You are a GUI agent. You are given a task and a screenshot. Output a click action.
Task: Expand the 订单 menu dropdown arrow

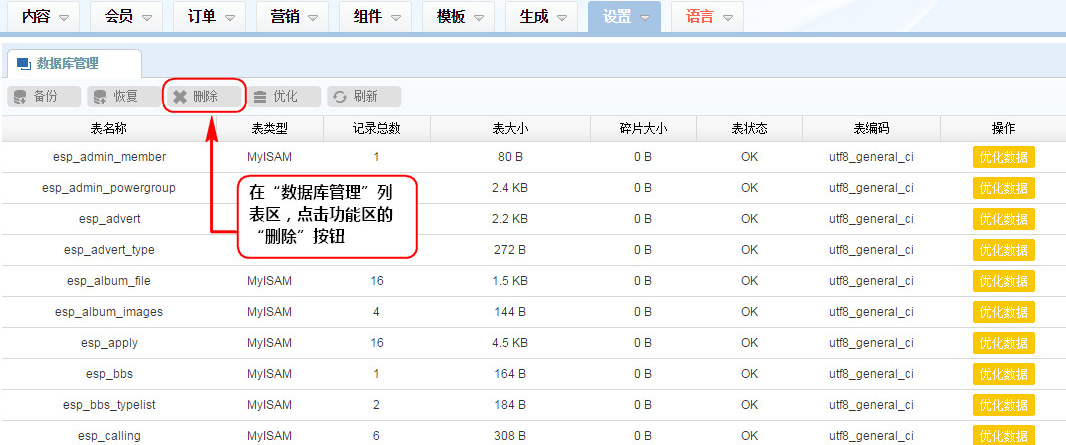(x=229, y=18)
